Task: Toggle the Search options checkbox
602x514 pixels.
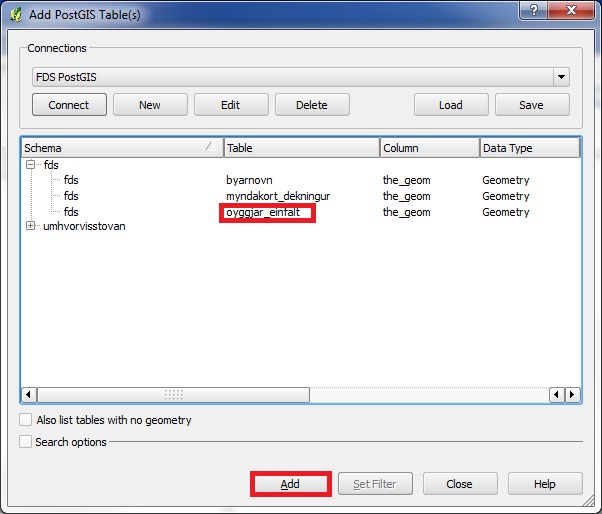Action: (x=25, y=441)
